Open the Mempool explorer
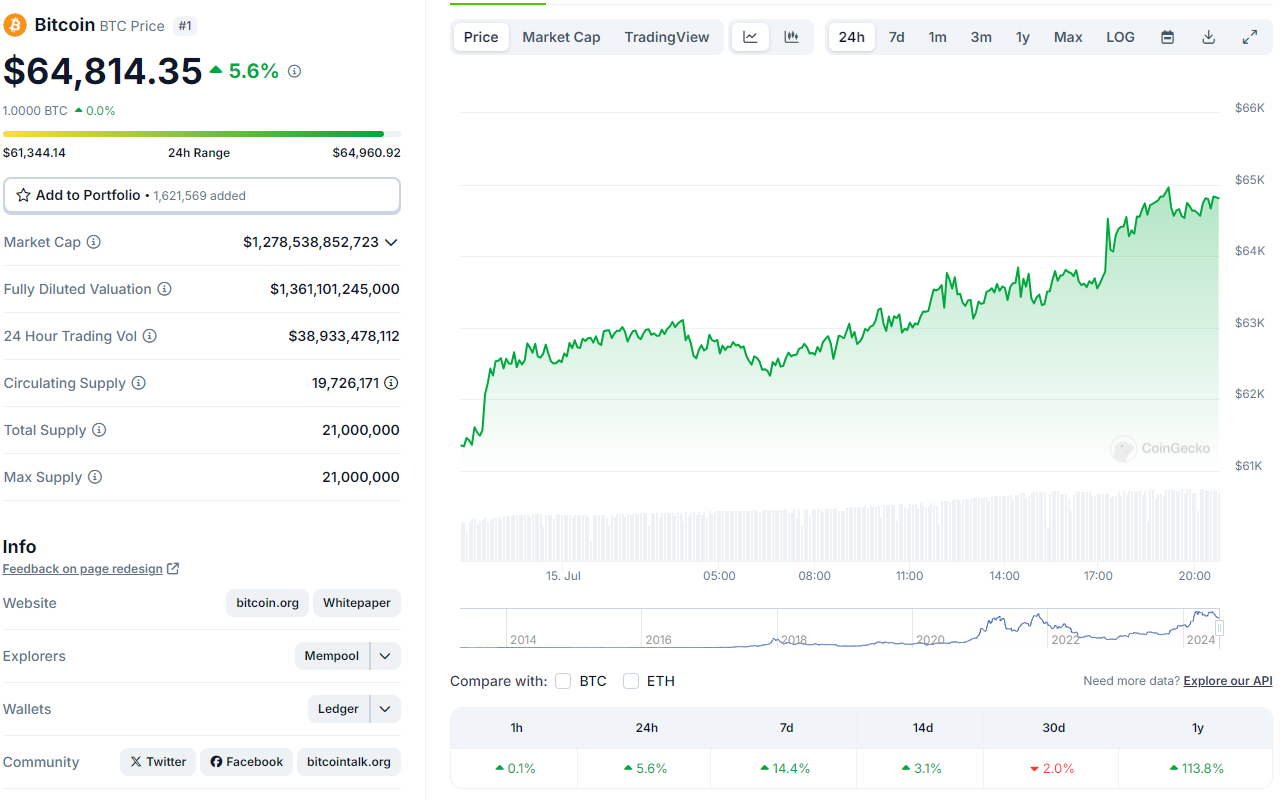This screenshot has height=800, width=1282. pos(332,656)
